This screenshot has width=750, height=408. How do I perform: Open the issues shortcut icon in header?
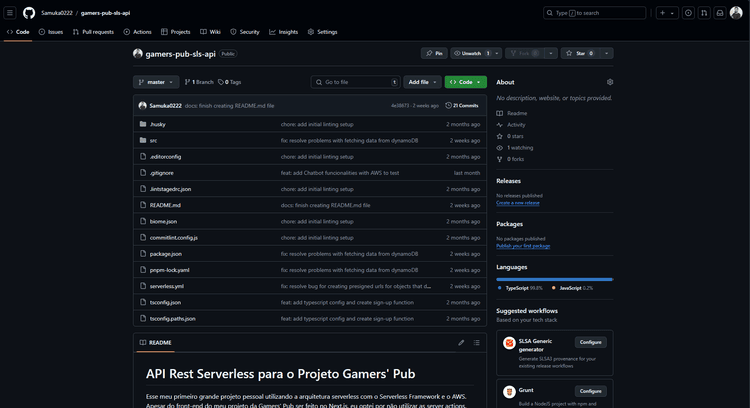coord(688,13)
